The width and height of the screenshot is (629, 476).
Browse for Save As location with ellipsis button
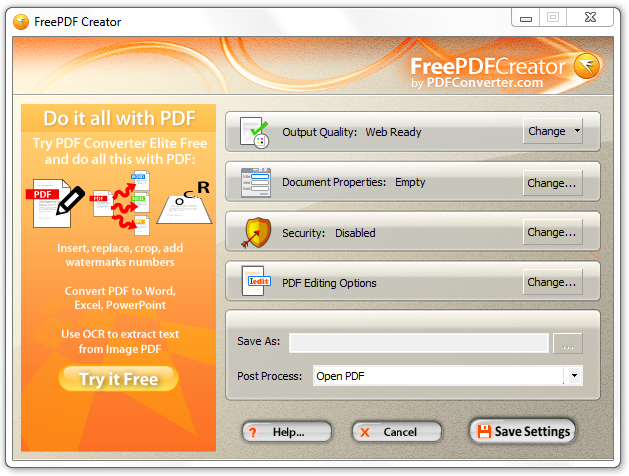tap(568, 343)
